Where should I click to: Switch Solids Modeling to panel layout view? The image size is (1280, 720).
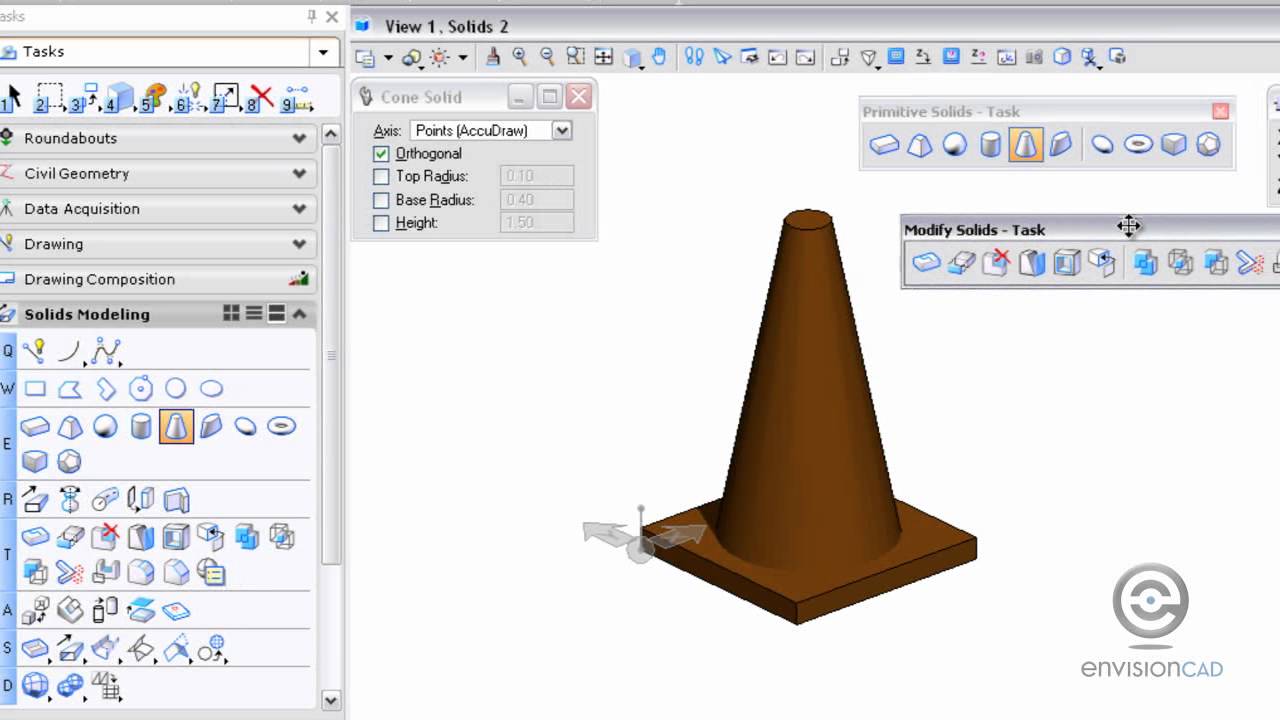tap(277, 314)
